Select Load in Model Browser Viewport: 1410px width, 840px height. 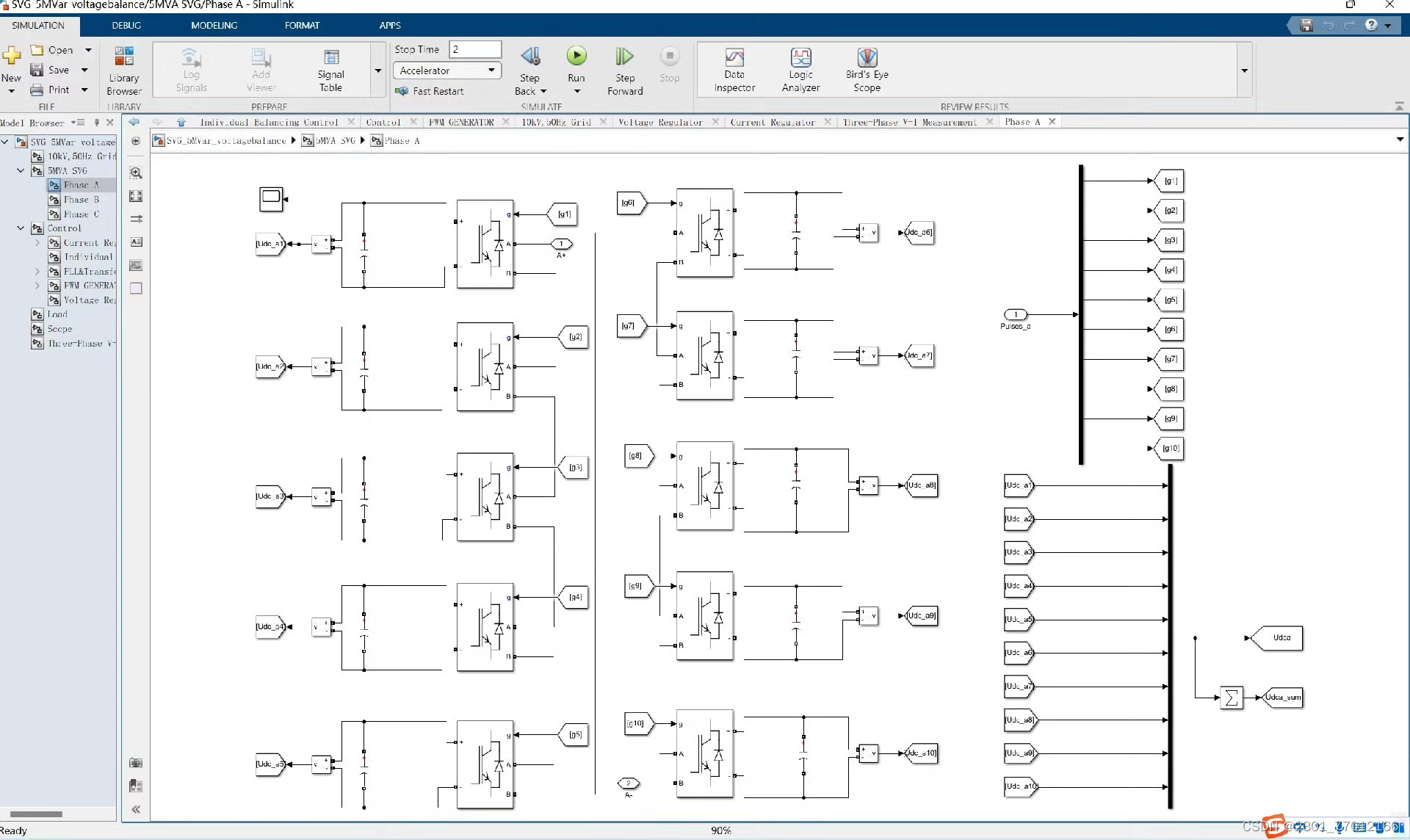pos(57,314)
